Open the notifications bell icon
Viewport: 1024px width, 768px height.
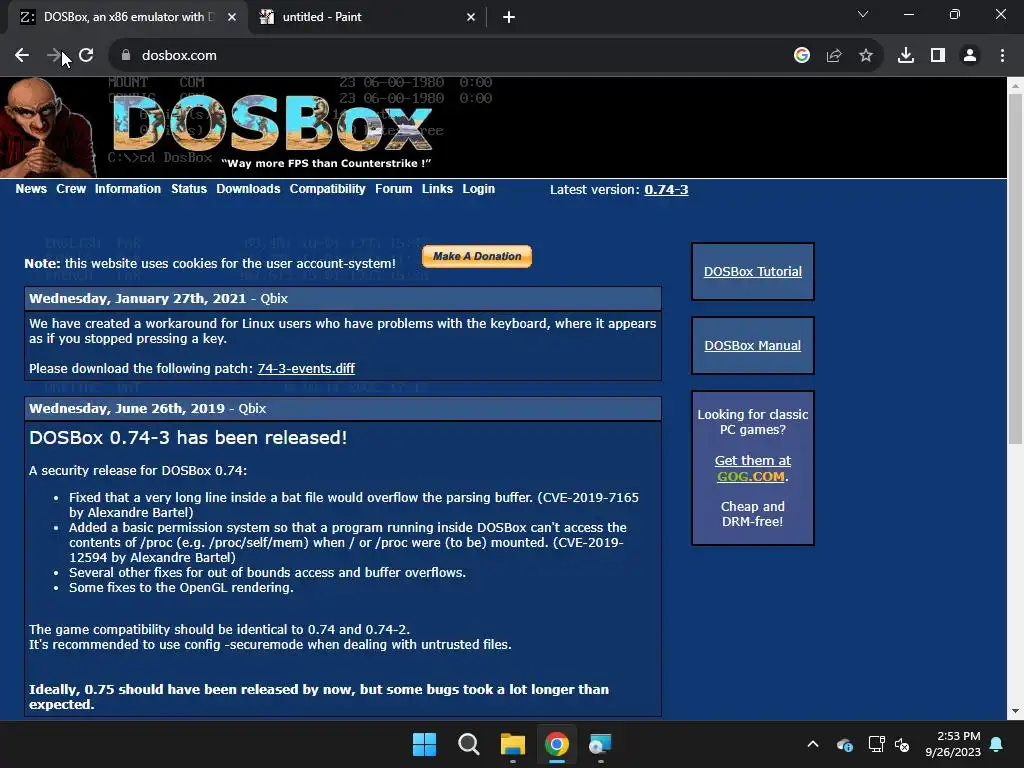pyautogui.click(x=997, y=744)
